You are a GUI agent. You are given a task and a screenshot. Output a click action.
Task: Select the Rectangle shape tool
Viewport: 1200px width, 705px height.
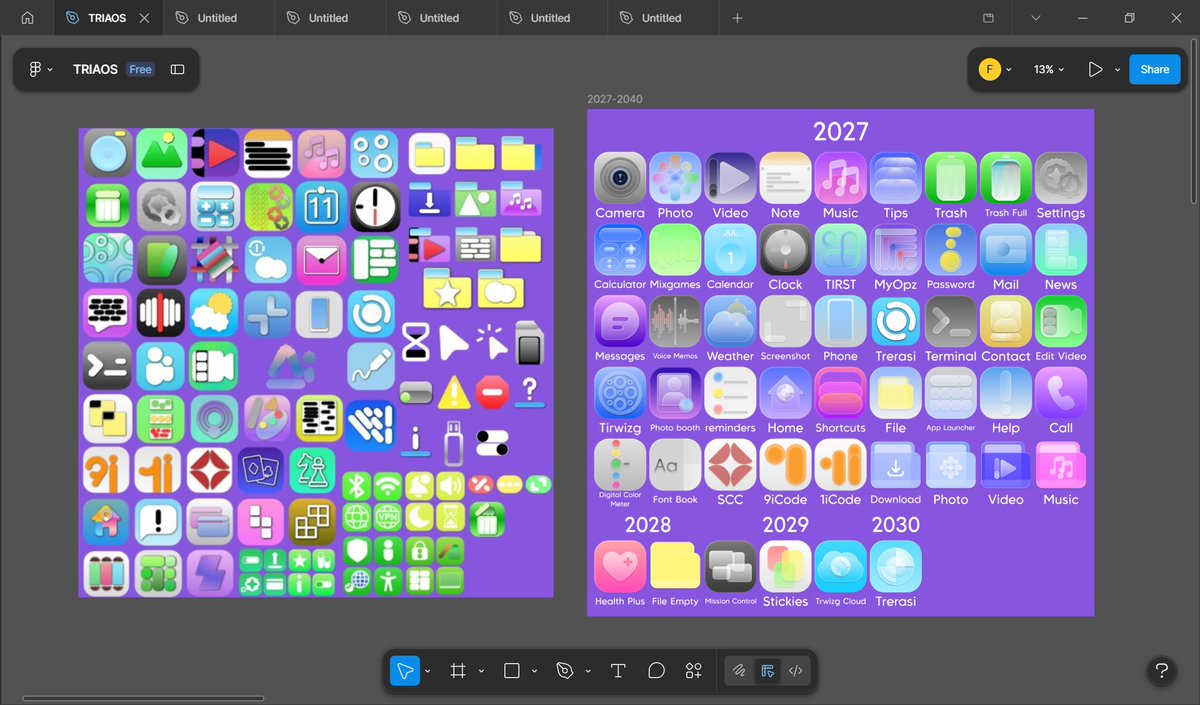512,670
